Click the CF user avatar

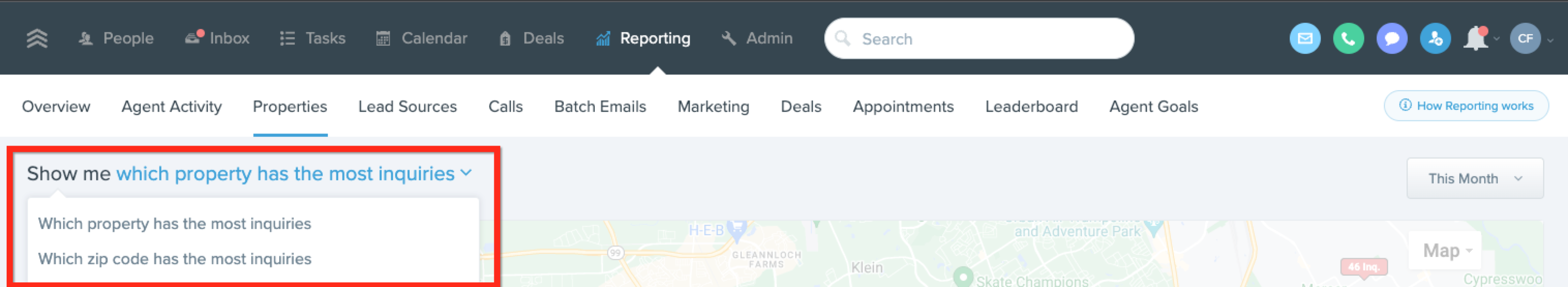(x=1525, y=38)
